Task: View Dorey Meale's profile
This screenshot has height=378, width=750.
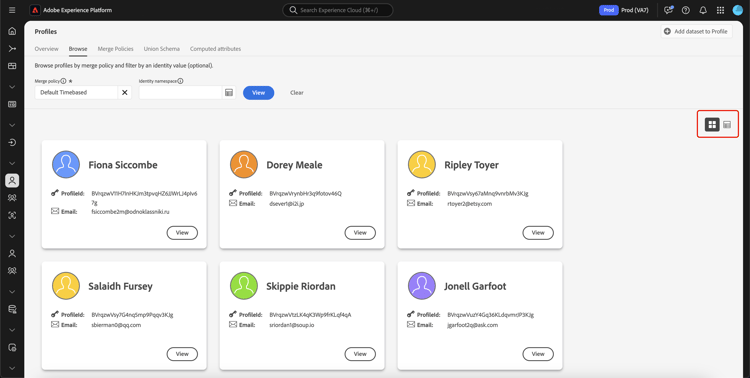Action: (360, 233)
